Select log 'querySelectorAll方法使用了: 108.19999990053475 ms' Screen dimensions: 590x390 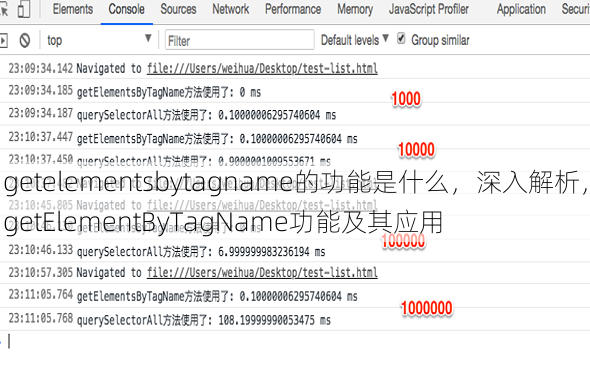tap(295, 320)
